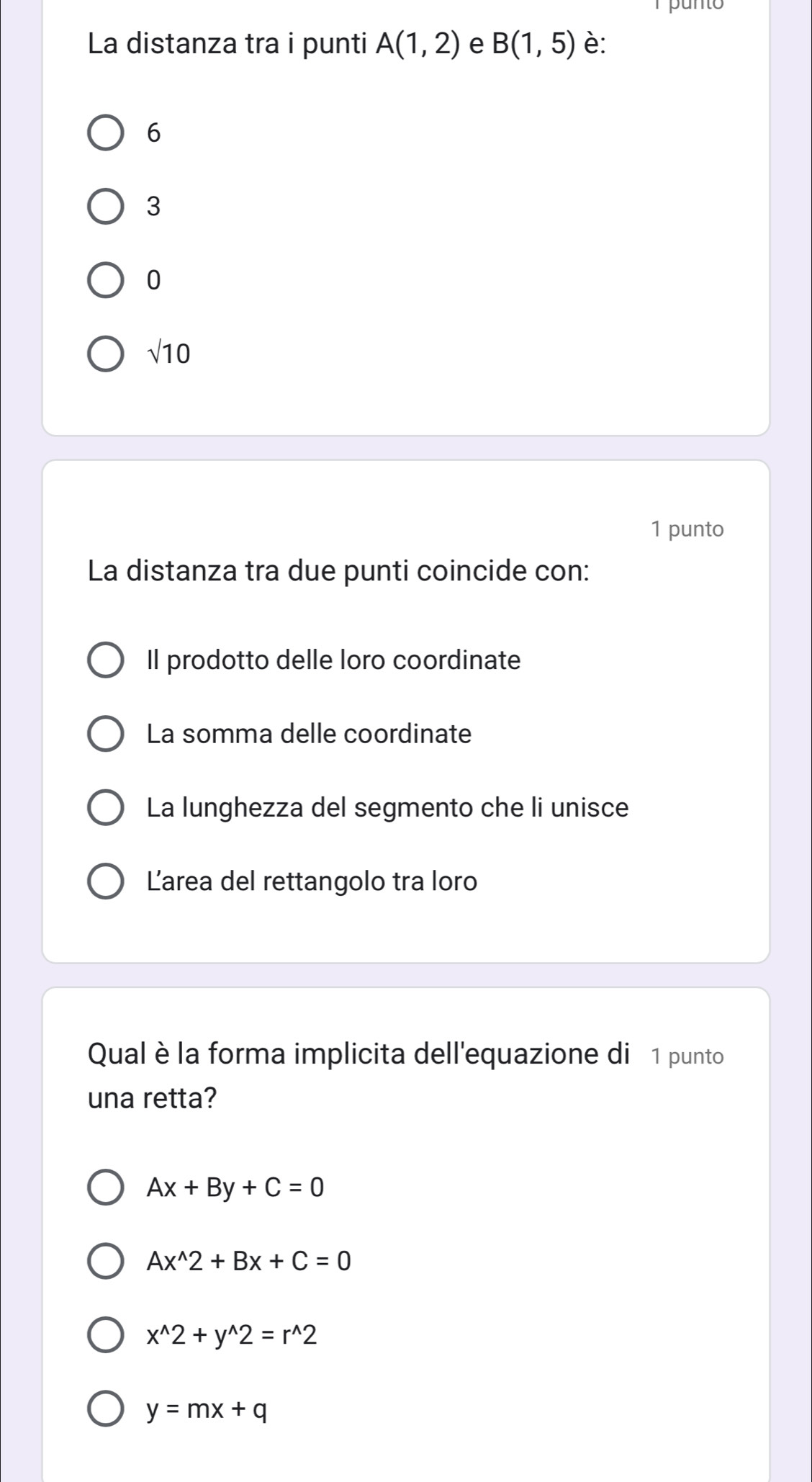
Task: Choose the 'Ax + By + C = 0' option
Action: coord(105,1187)
